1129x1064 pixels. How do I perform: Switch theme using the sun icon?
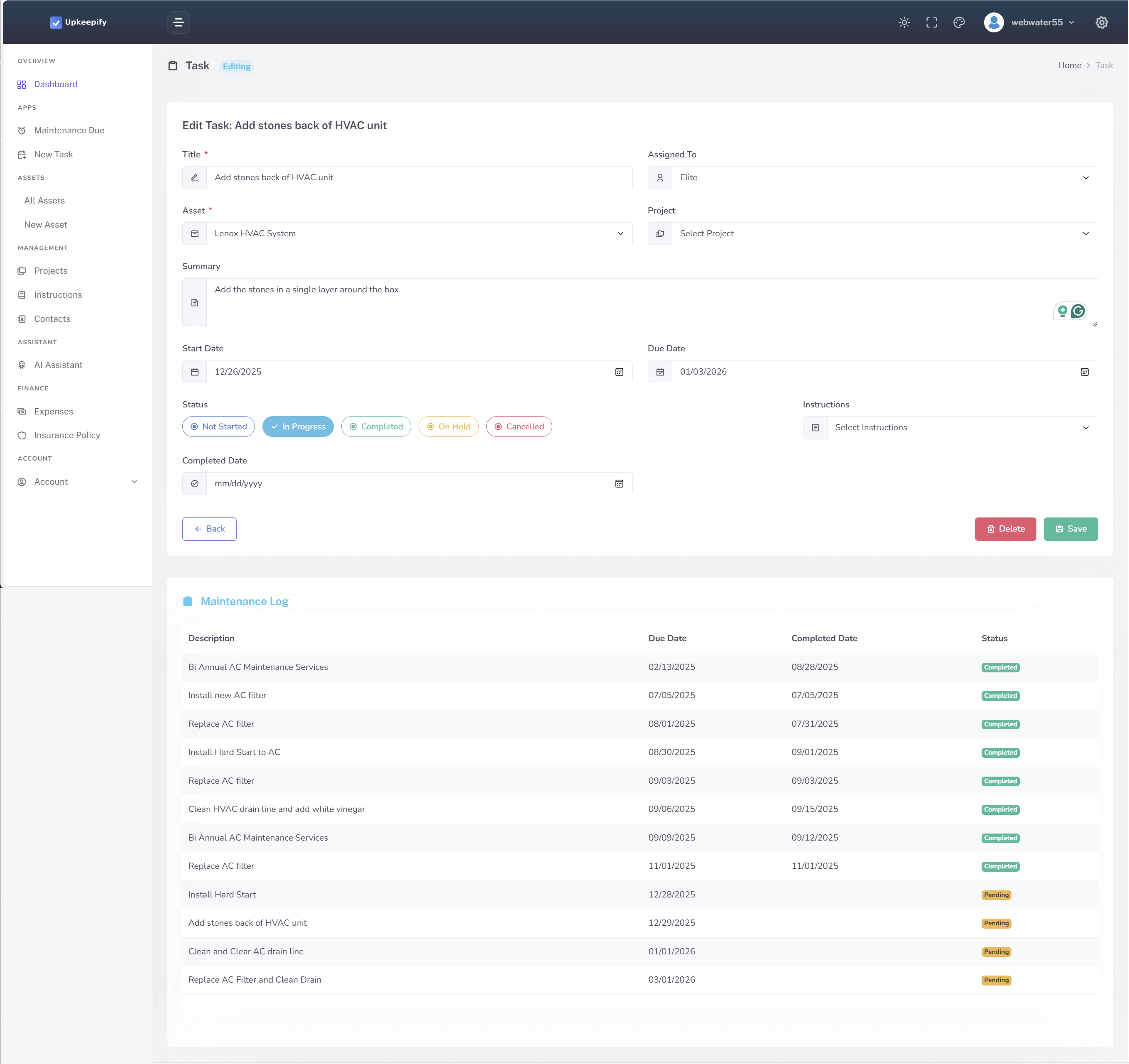pyautogui.click(x=904, y=22)
